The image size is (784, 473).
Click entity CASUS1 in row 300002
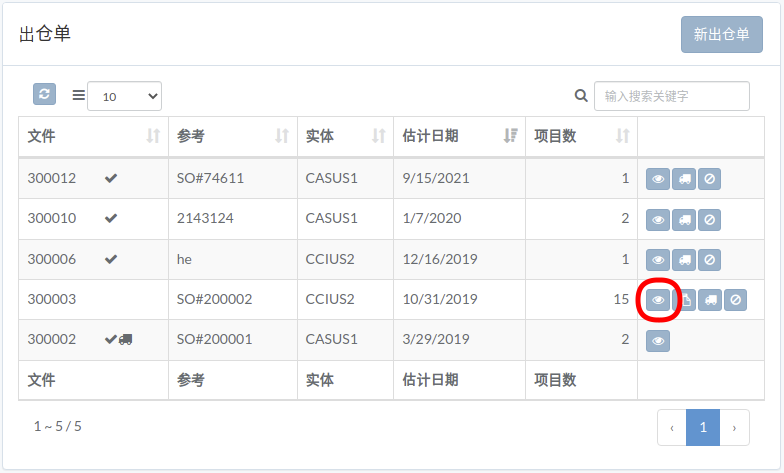(332, 340)
